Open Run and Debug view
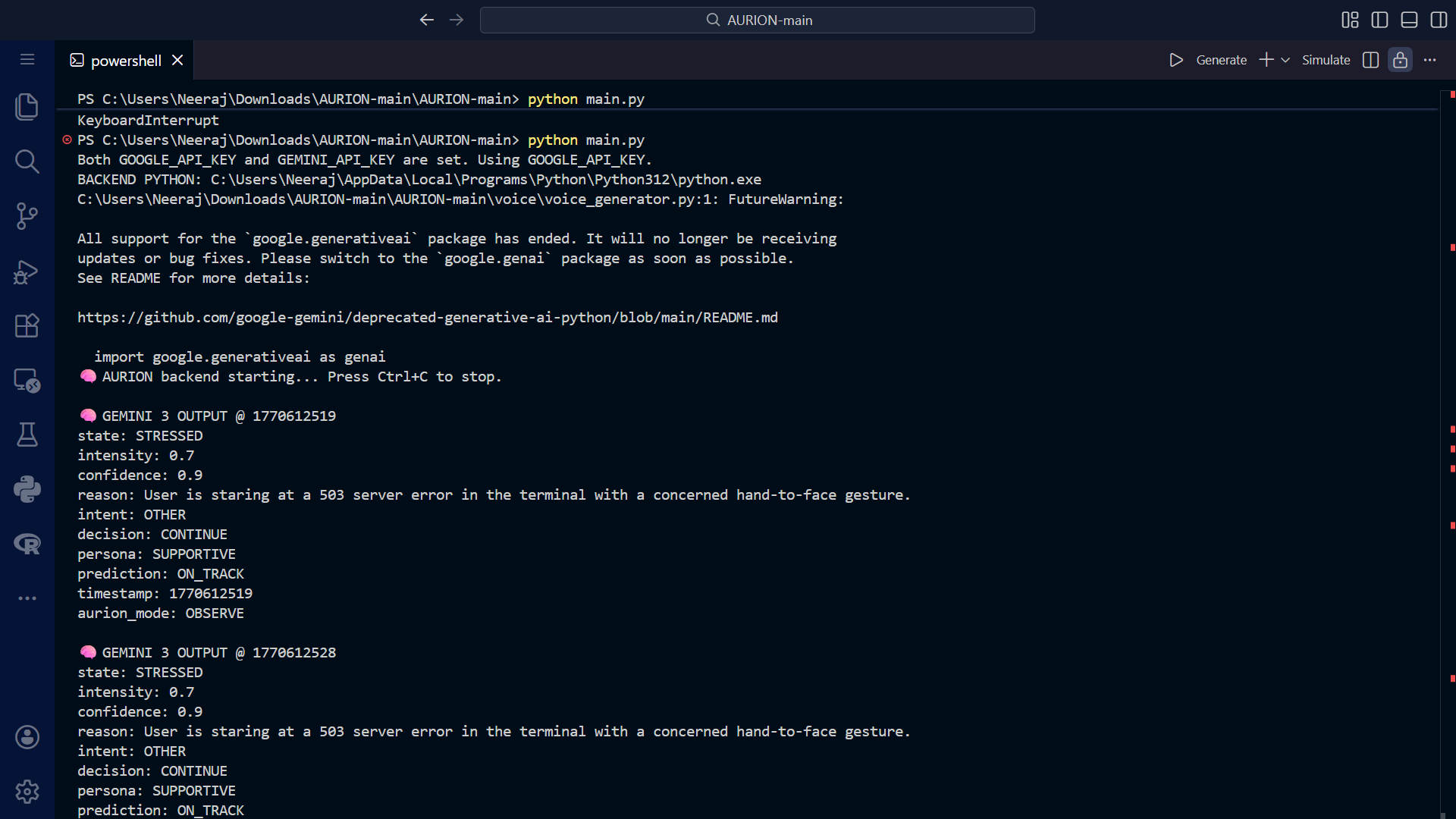The image size is (1456, 819). [x=27, y=271]
